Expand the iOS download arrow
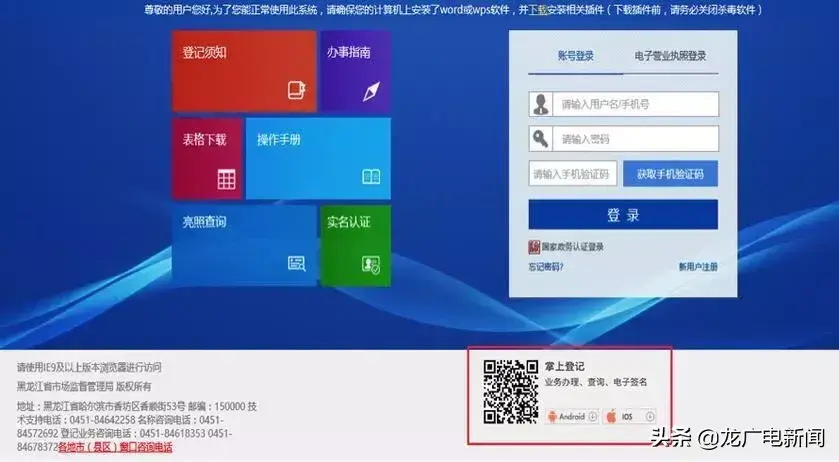Image resolution: width=839 pixels, height=462 pixels. 650,416
